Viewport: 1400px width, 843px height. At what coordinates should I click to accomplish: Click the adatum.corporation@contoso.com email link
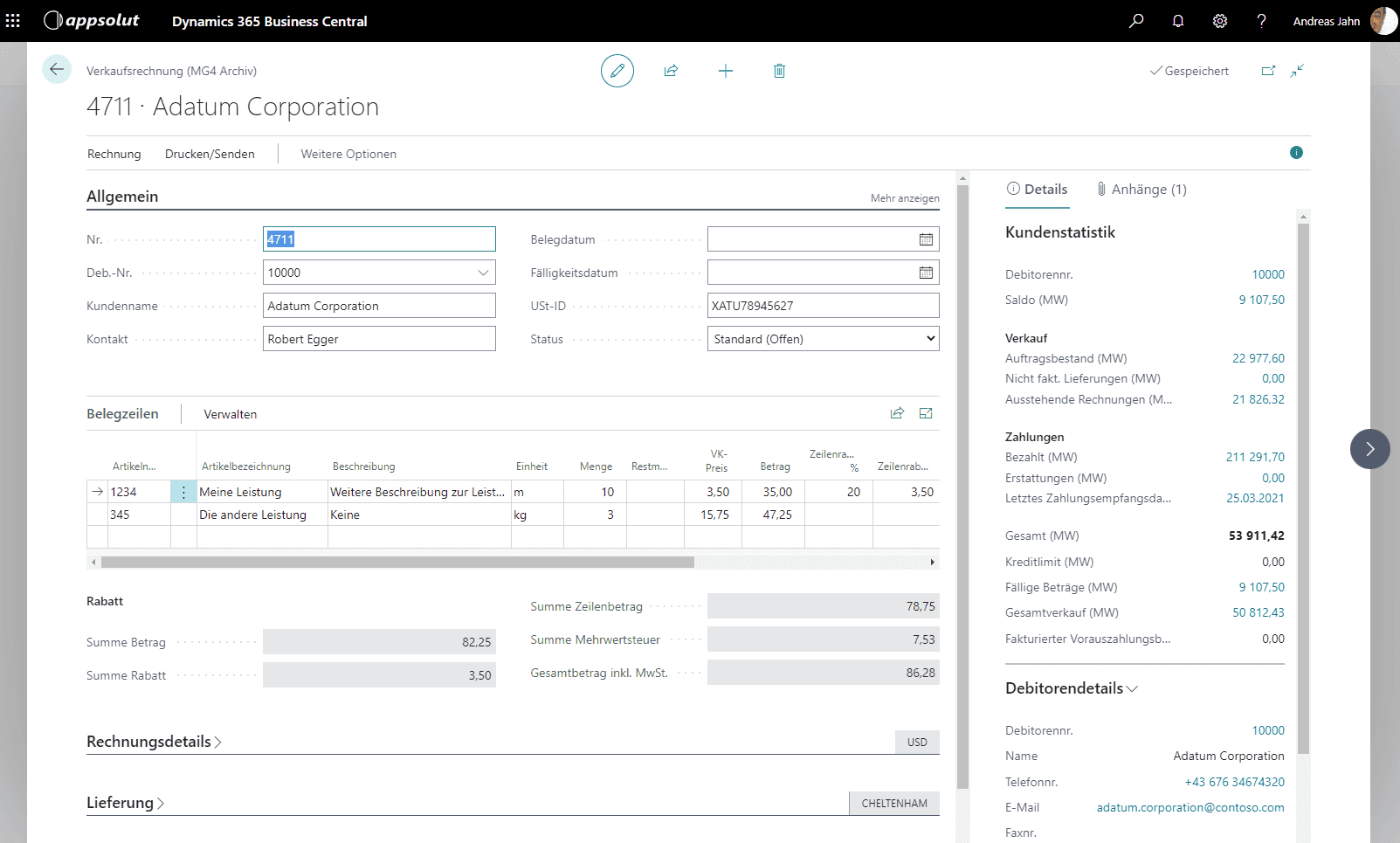[x=1190, y=807]
